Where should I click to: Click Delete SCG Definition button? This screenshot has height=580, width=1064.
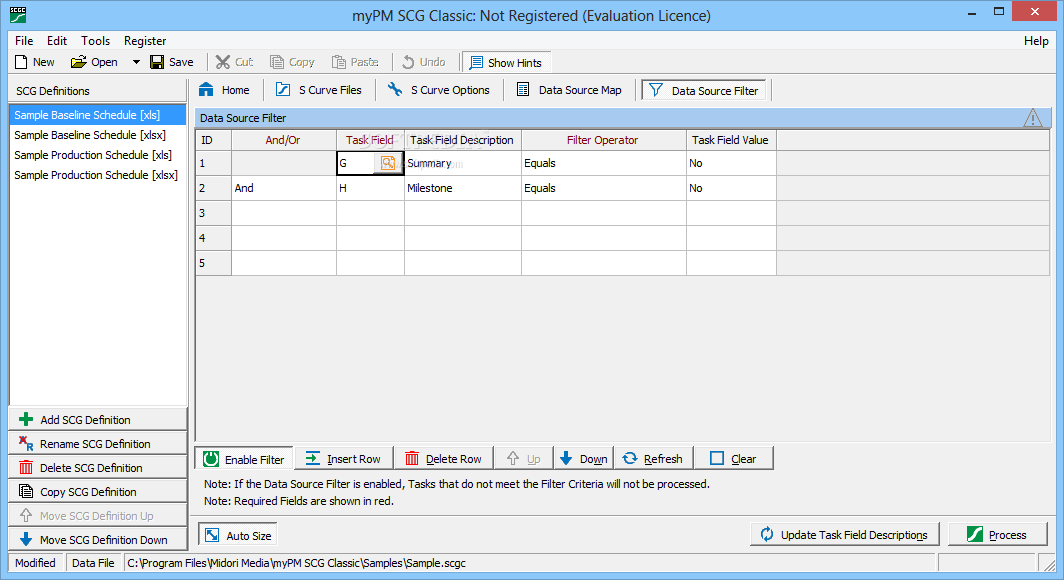click(98, 467)
